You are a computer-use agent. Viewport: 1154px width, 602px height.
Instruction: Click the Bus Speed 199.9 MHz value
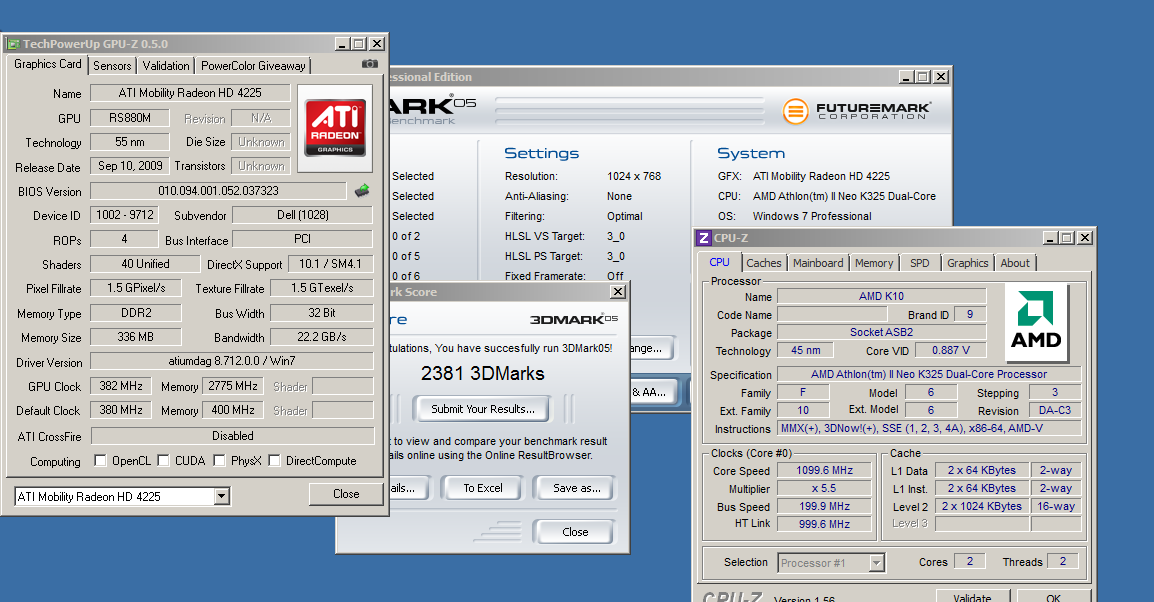824,506
